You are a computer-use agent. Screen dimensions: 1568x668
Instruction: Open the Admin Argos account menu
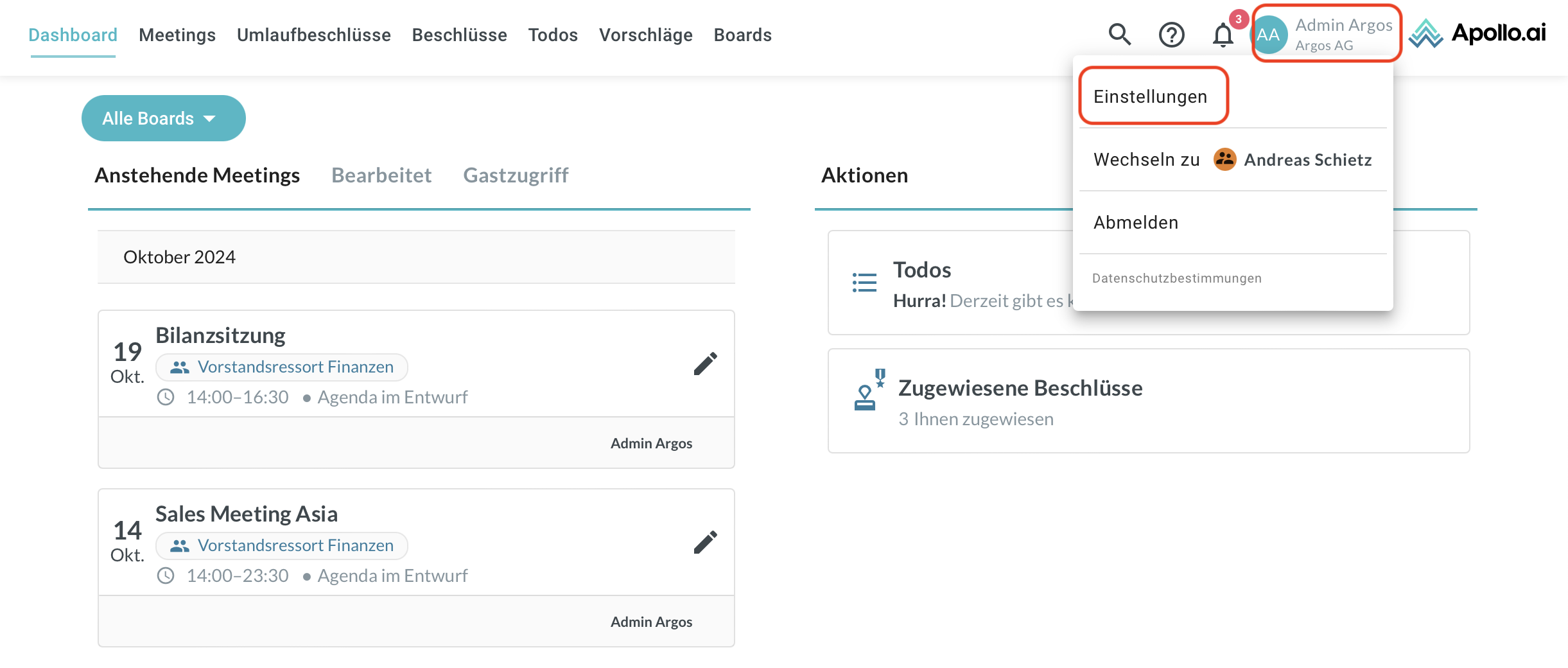coord(1342,34)
